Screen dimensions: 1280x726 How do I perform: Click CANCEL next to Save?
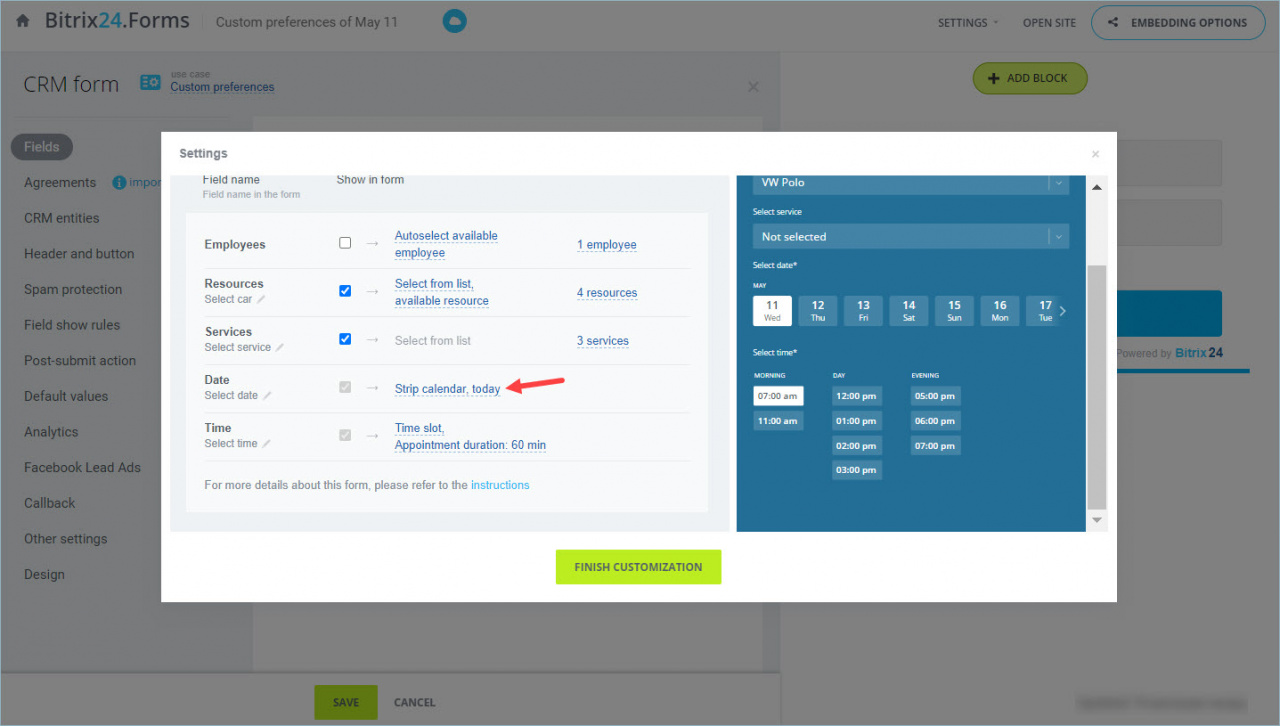(415, 702)
